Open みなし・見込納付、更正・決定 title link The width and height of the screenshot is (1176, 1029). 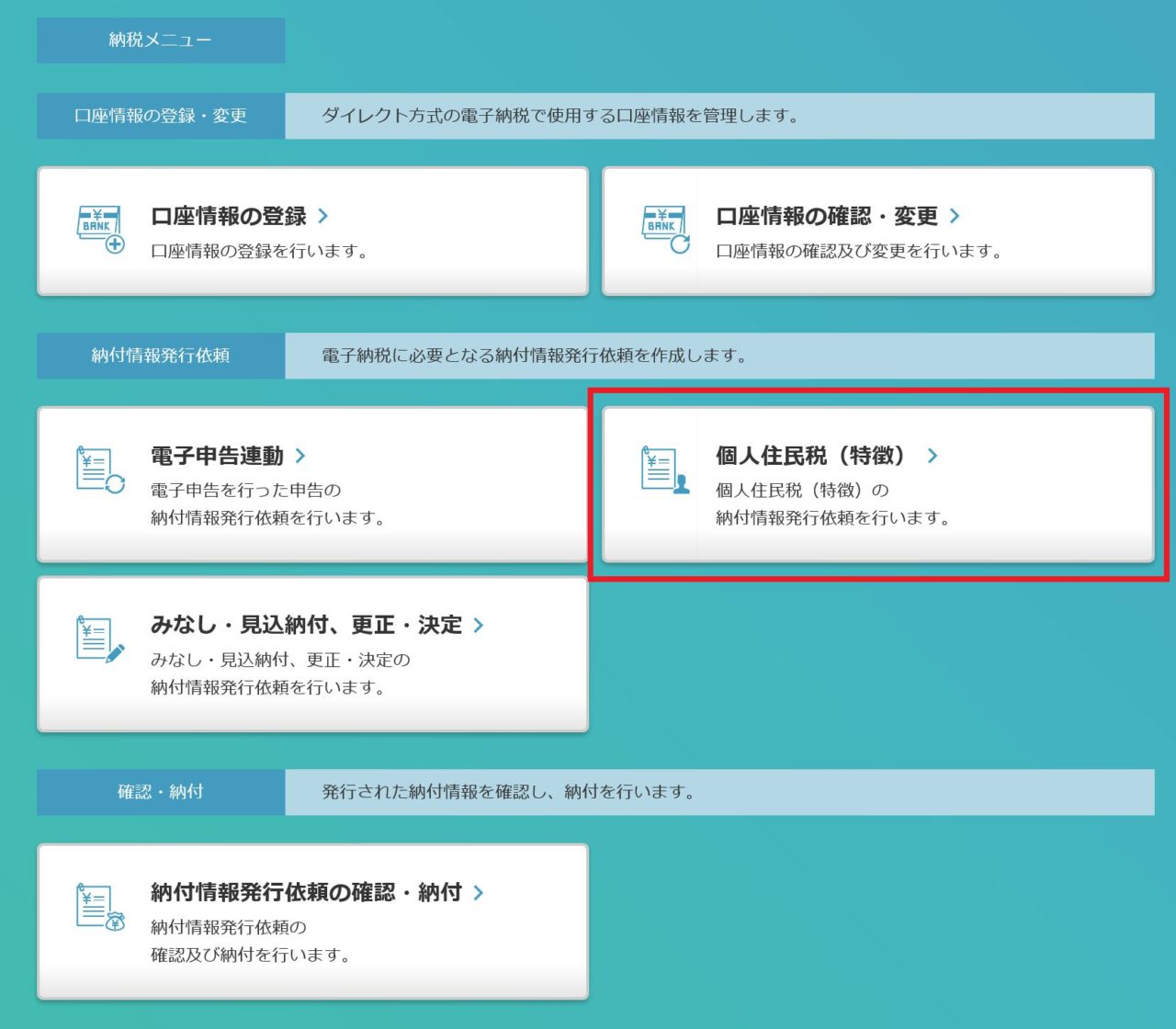coord(307,625)
